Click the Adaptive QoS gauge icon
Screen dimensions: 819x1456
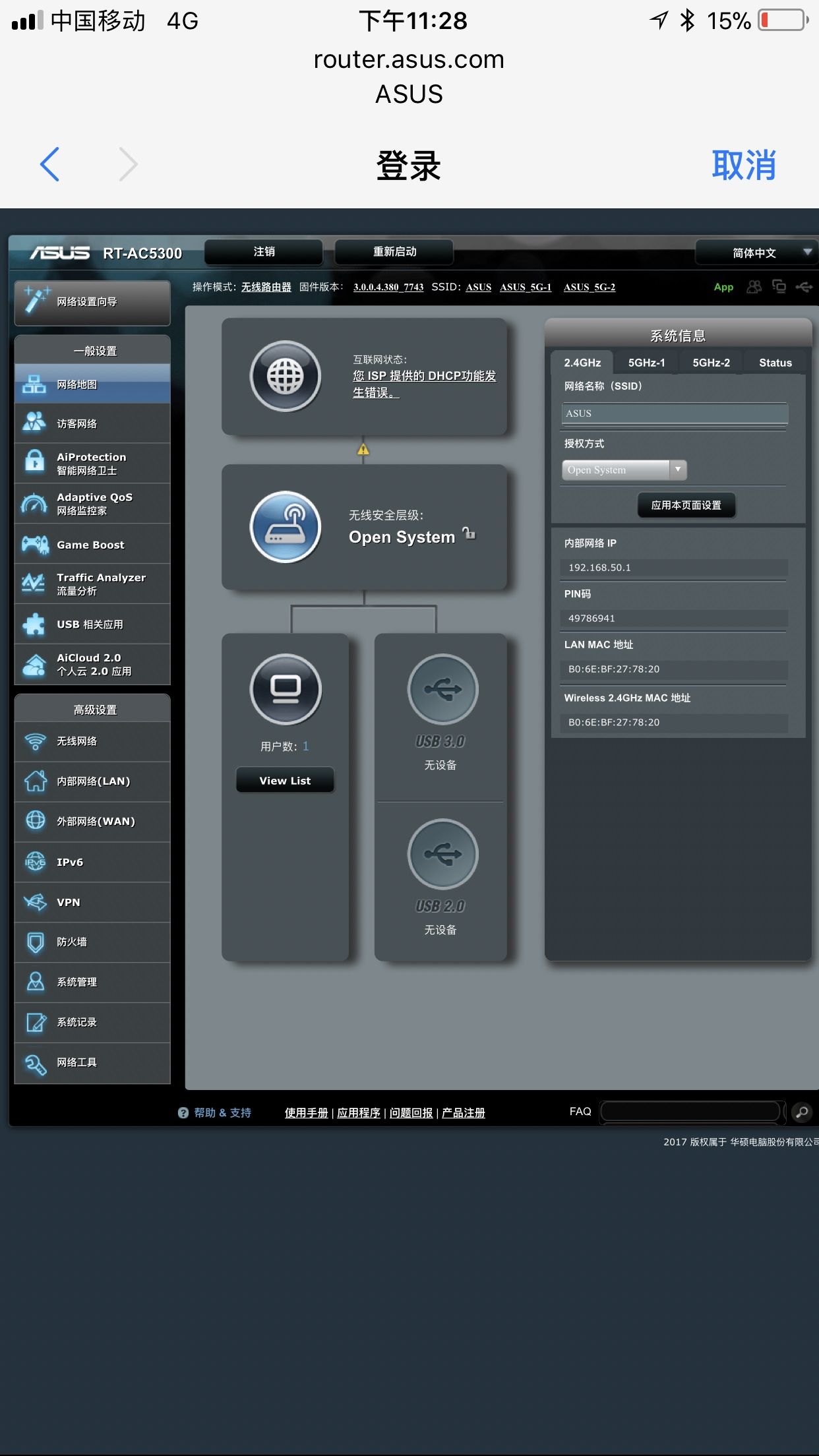pyautogui.click(x=34, y=503)
